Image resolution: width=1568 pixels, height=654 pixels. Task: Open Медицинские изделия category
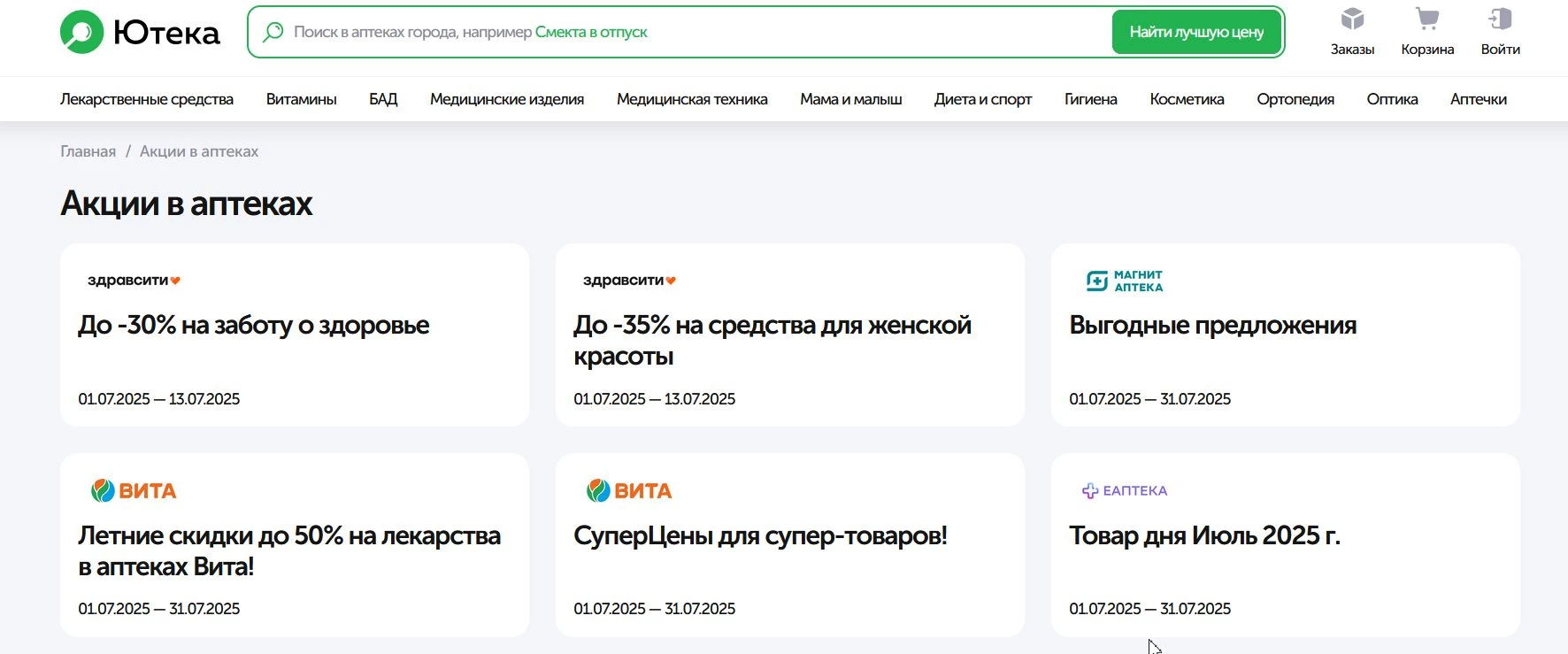pyautogui.click(x=507, y=99)
